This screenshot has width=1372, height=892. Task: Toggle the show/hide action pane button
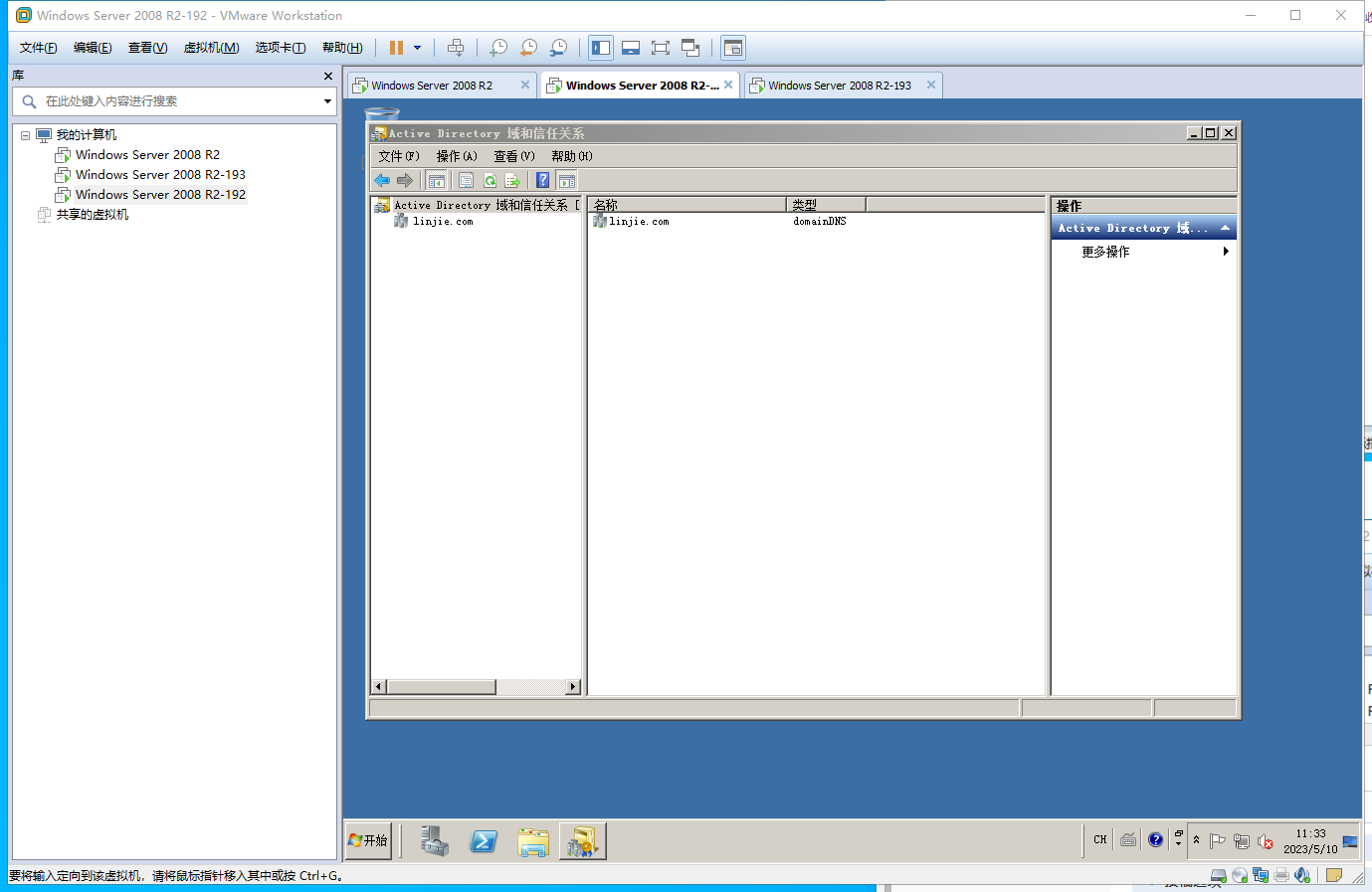567,180
